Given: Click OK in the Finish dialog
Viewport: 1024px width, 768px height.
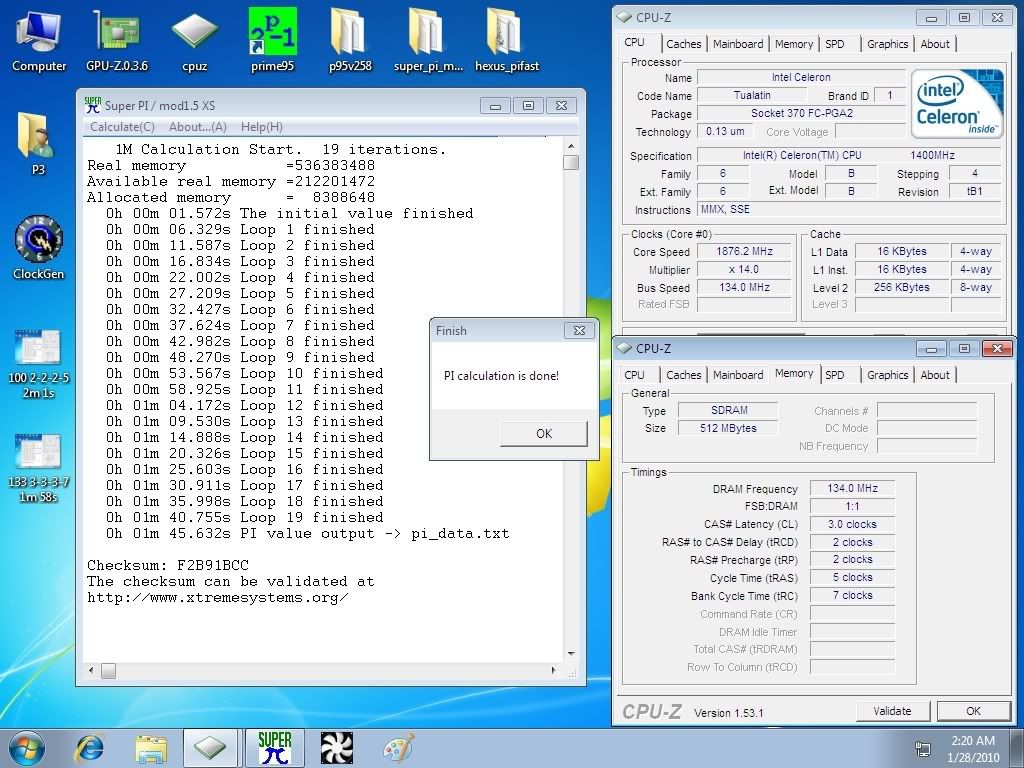Looking at the screenshot, I should (544, 434).
